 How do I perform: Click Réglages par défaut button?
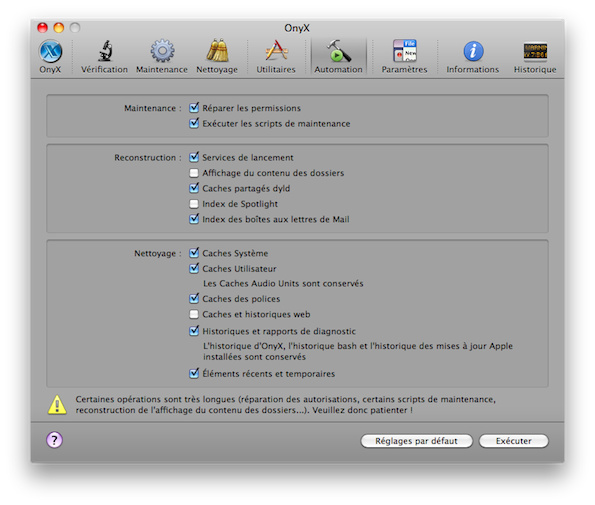pyautogui.click(x=416, y=441)
